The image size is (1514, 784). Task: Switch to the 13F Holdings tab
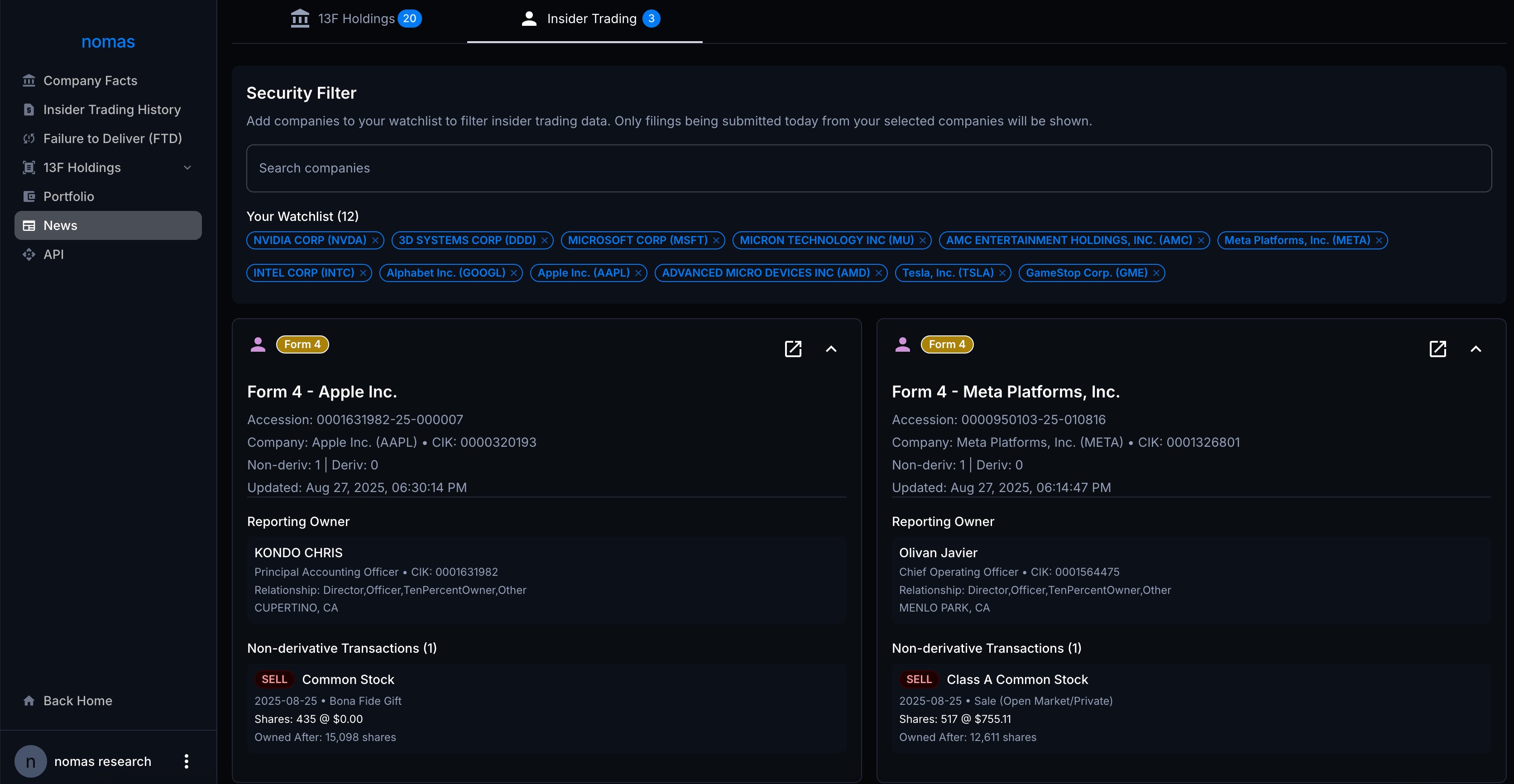point(356,19)
